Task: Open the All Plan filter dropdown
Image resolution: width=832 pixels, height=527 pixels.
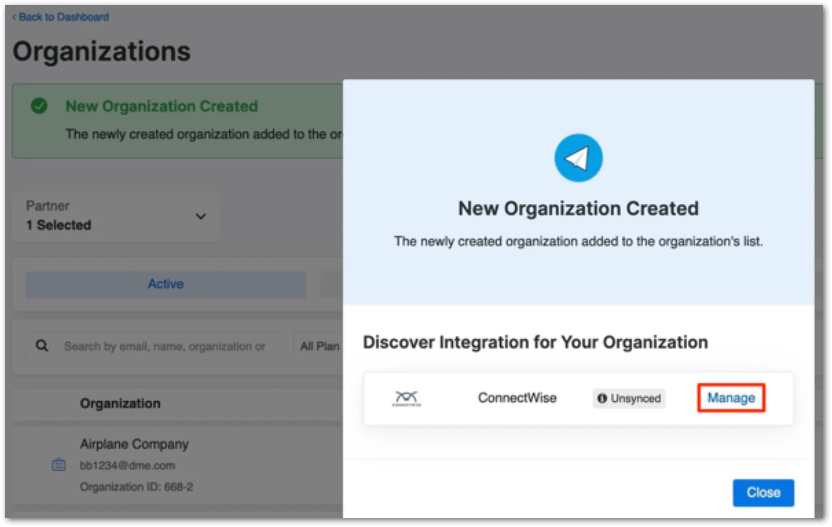Action: coord(320,347)
